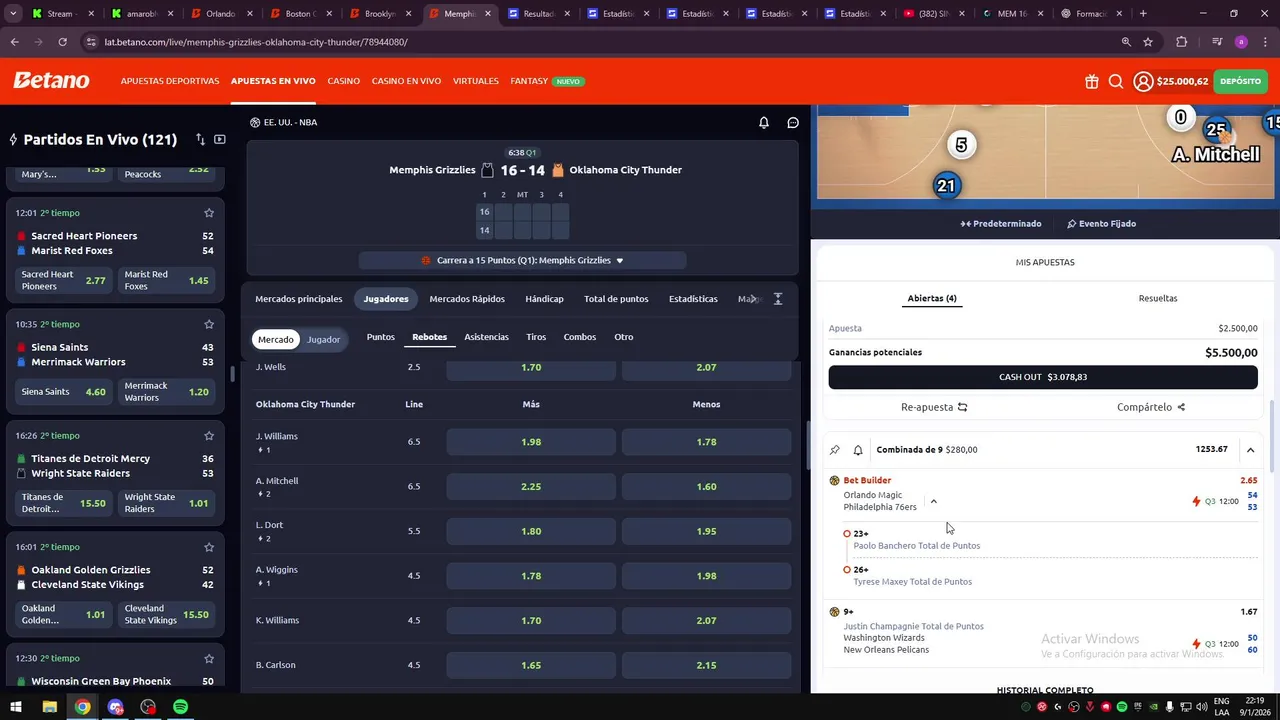Collapse the Combinada de 9 bet details

coord(1250,450)
